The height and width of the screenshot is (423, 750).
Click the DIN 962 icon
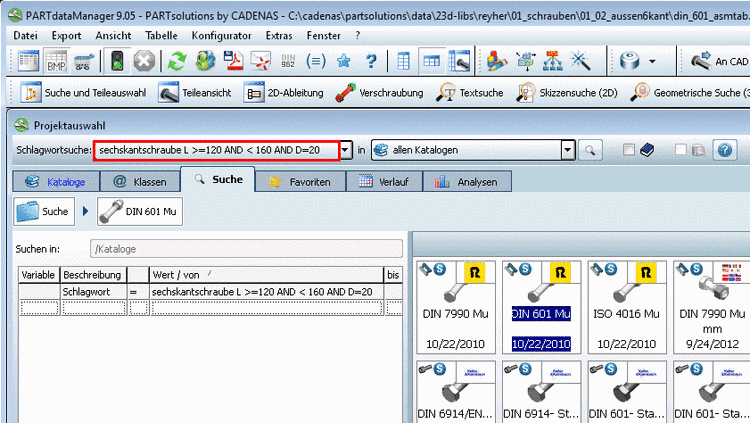tap(288, 61)
